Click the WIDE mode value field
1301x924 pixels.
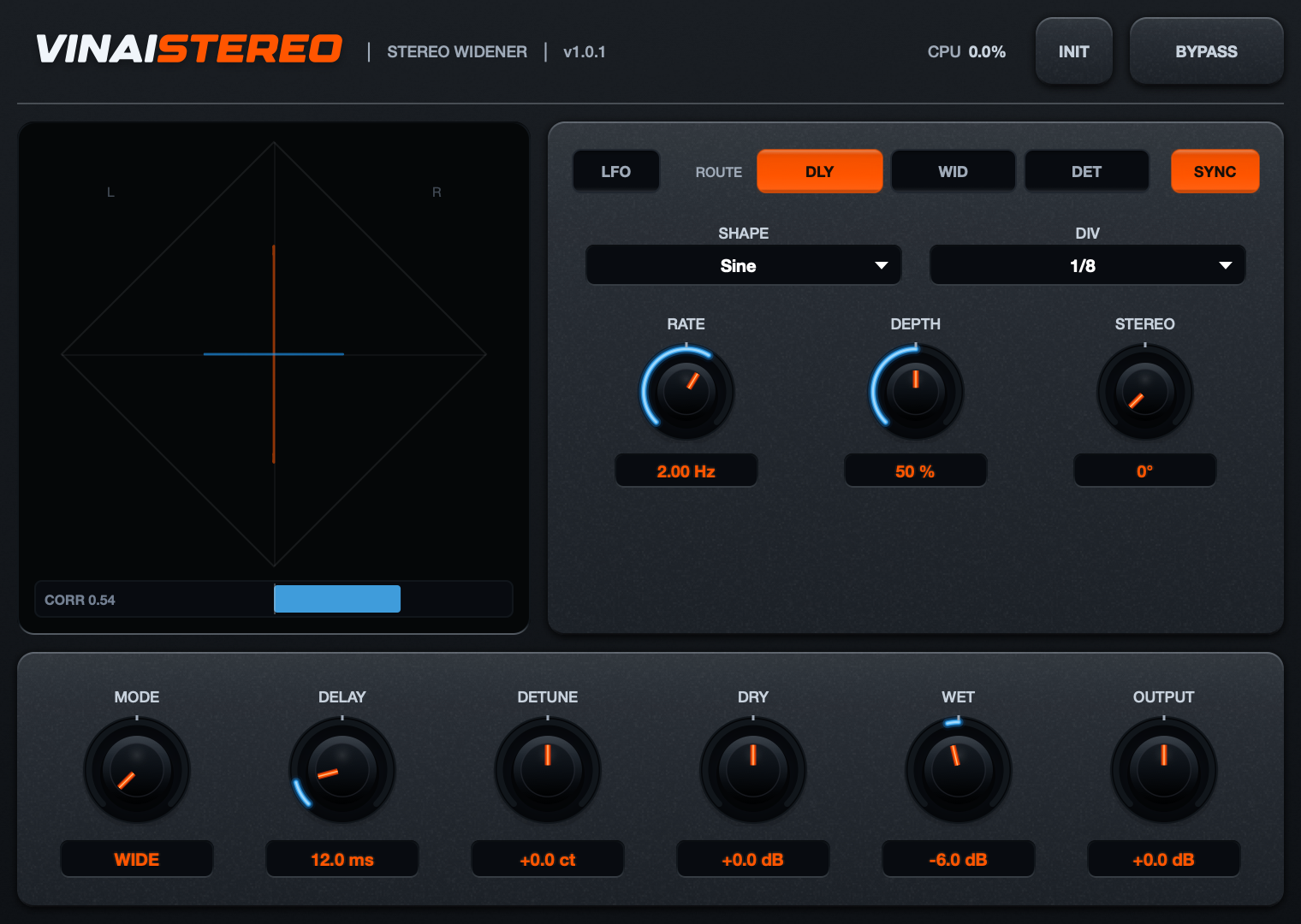pyautogui.click(x=137, y=859)
